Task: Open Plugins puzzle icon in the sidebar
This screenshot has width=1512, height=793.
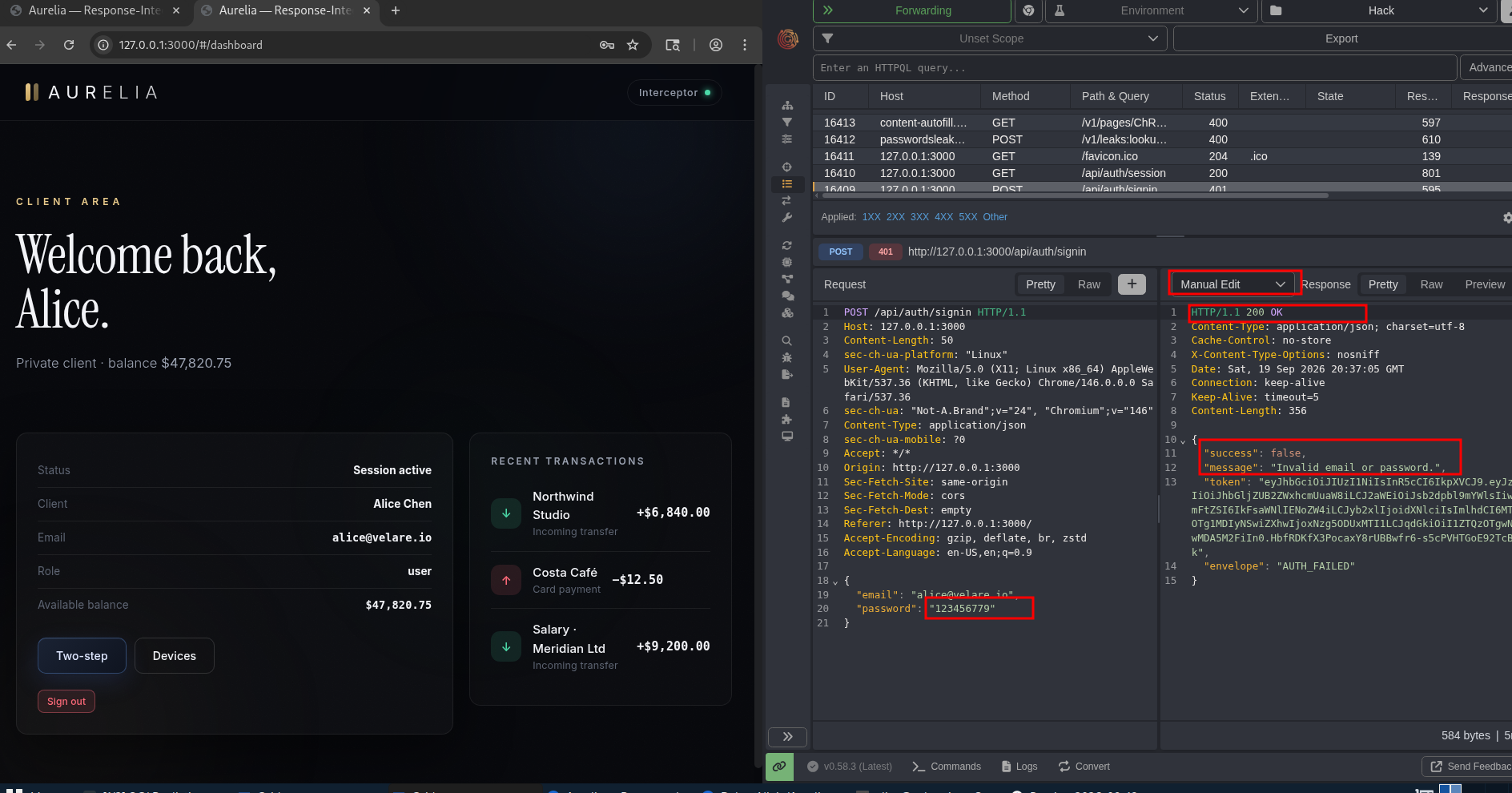Action: (x=787, y=419)
